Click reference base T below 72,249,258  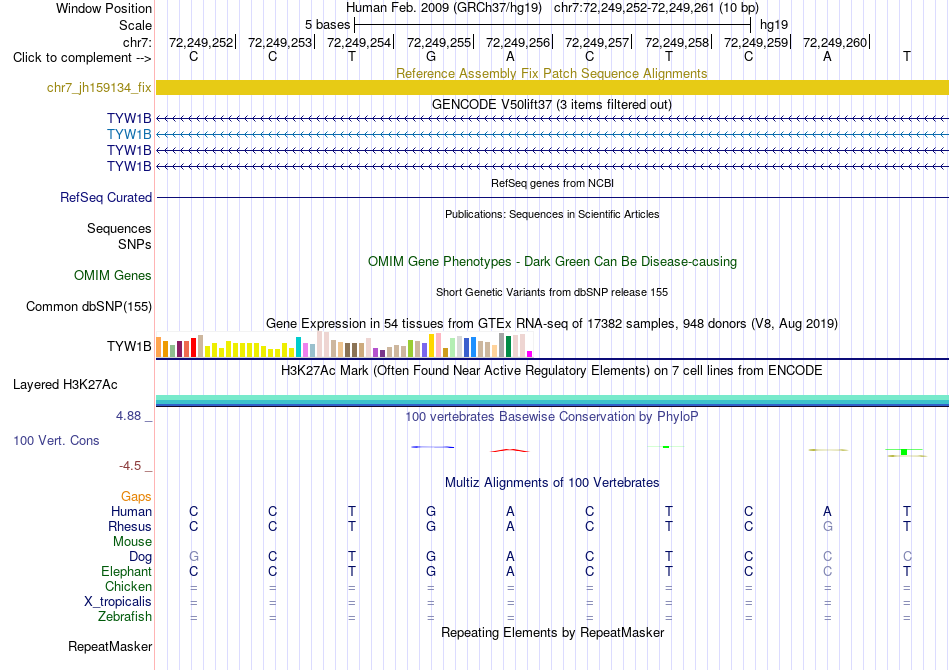669,57
